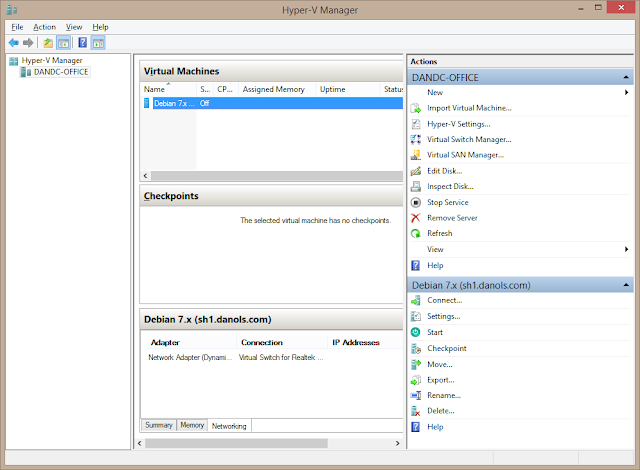
Task: Click the Help icon under Debian 7.x actions
Action: pos(416,427)
